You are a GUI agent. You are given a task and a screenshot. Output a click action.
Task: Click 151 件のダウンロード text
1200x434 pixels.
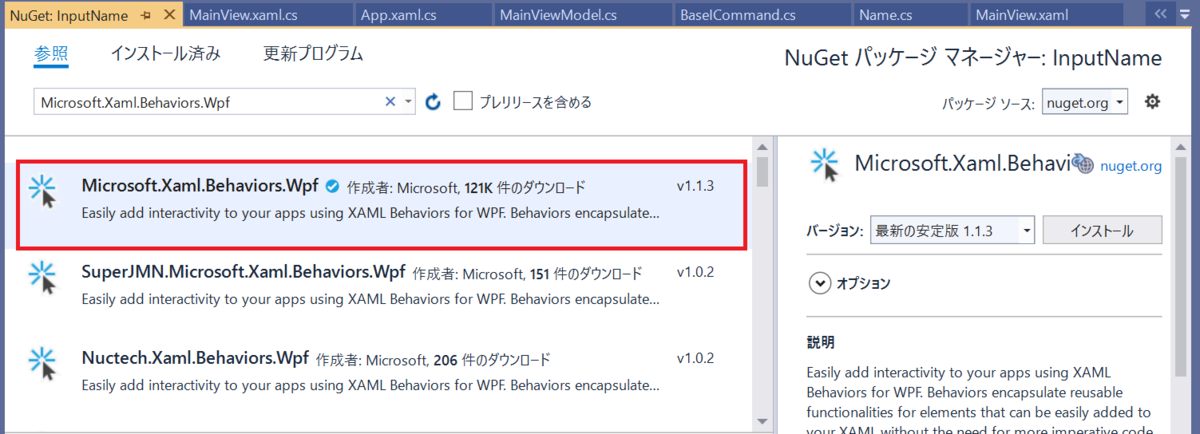pyautogui.click(x=585, y=273)
